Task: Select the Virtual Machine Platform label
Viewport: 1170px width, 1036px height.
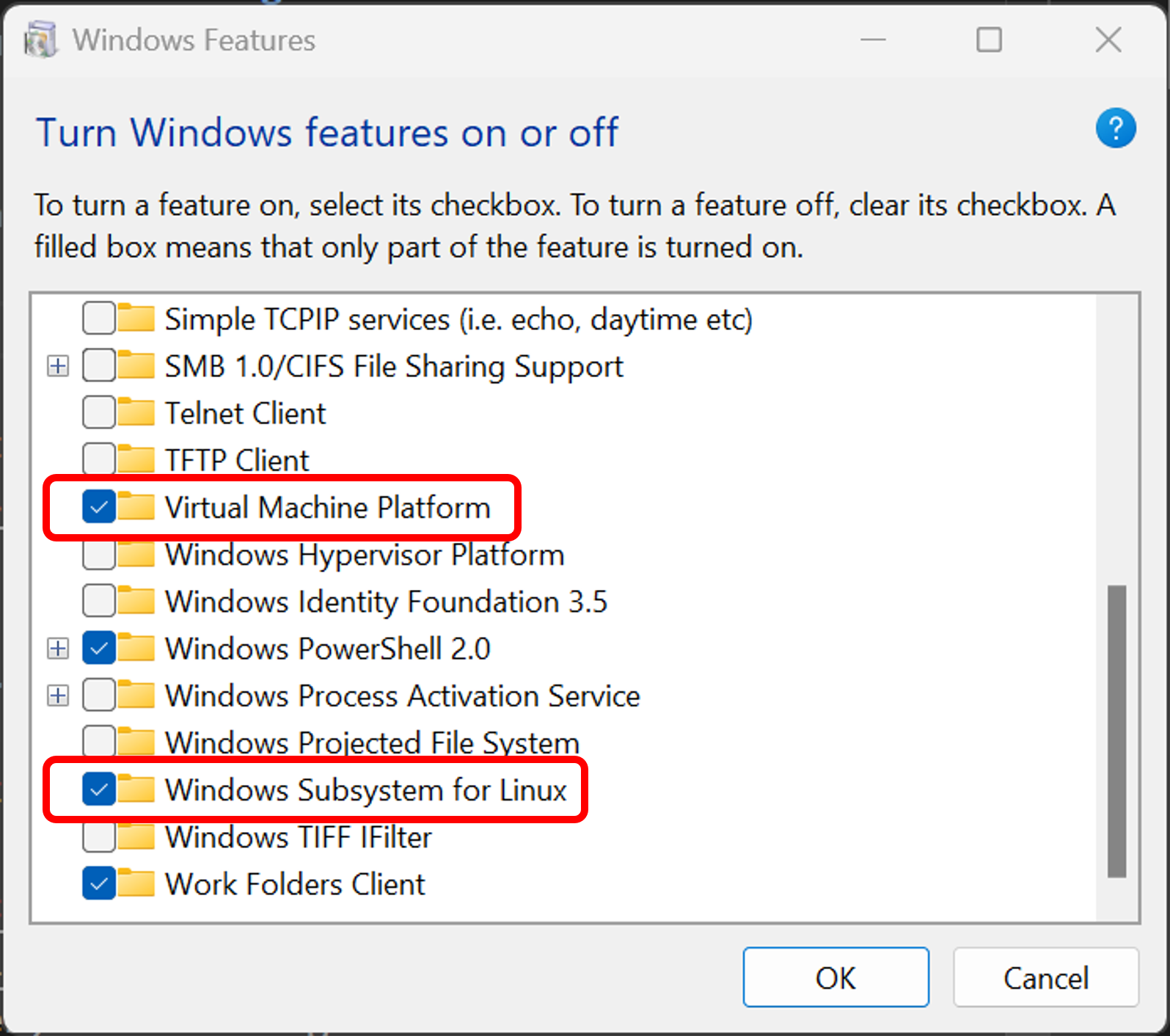Action: click(x=327, y=507)
